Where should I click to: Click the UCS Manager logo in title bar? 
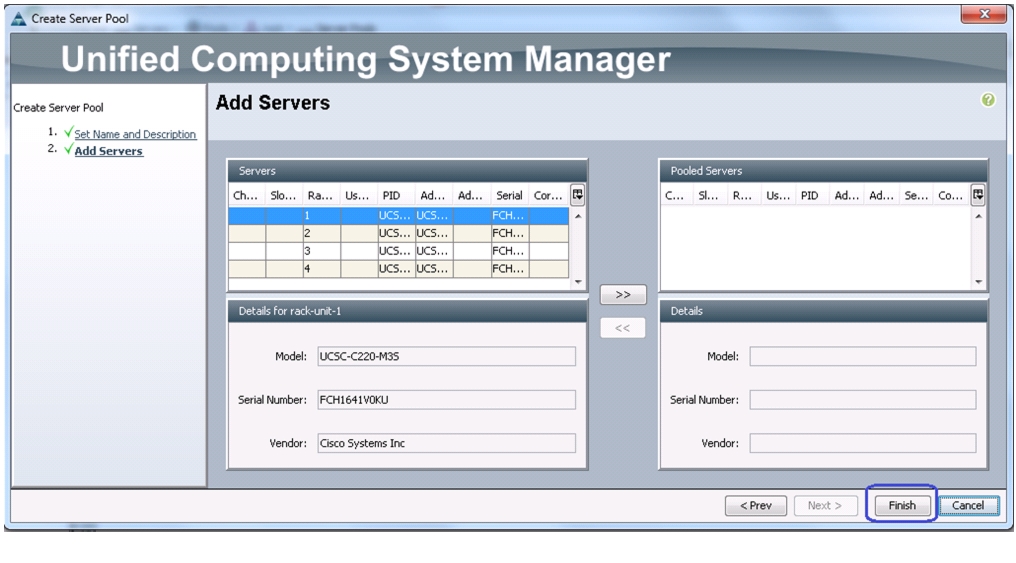[x=19, y=19]
